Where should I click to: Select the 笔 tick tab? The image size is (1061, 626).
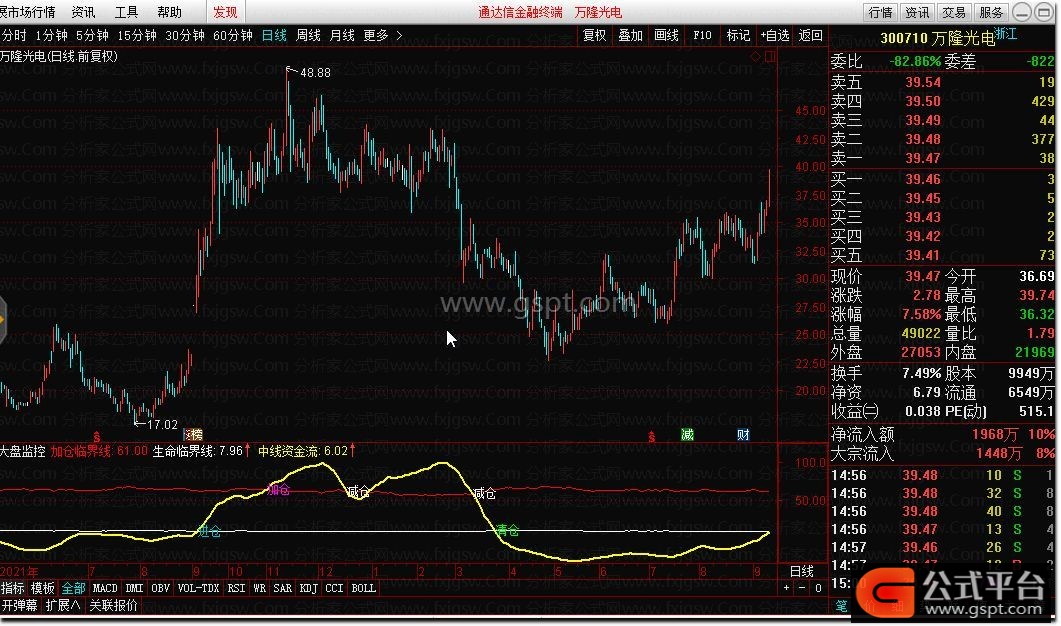(x=841, y=606)
